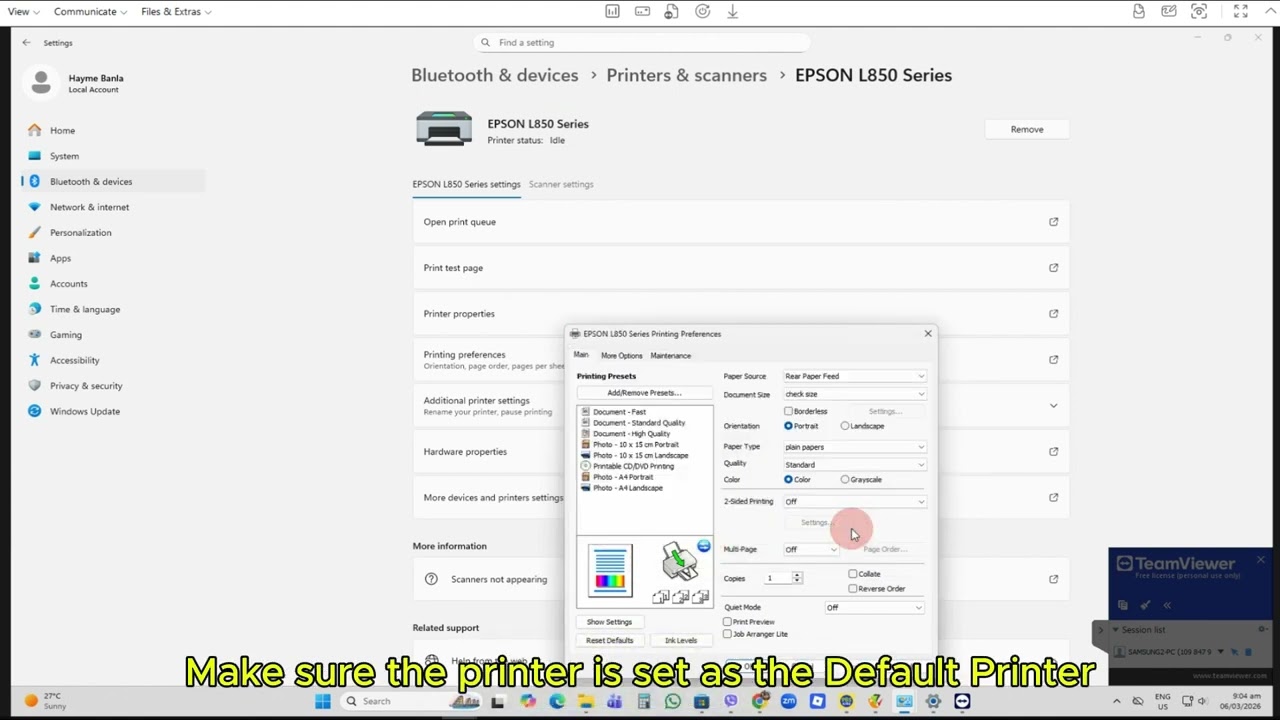Select Portrait orientation
1280x720 pixels.
coord(789,426)
